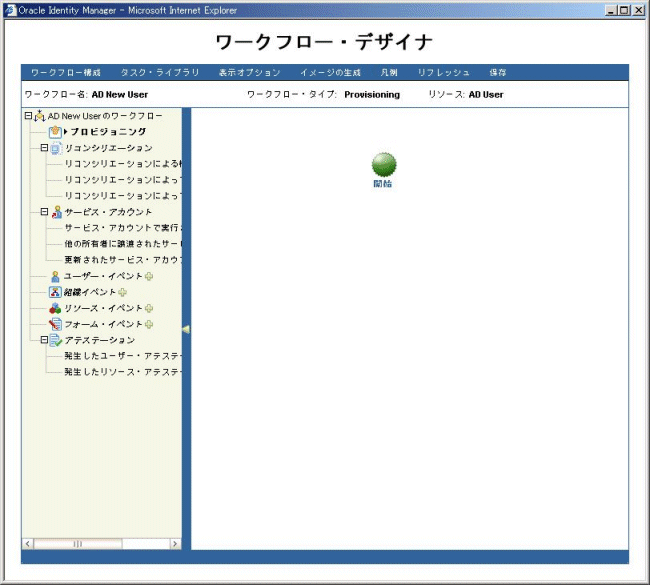Click the plus icon beside リソース・イベント
The image size is (650, 585).
tap(149, 308)
